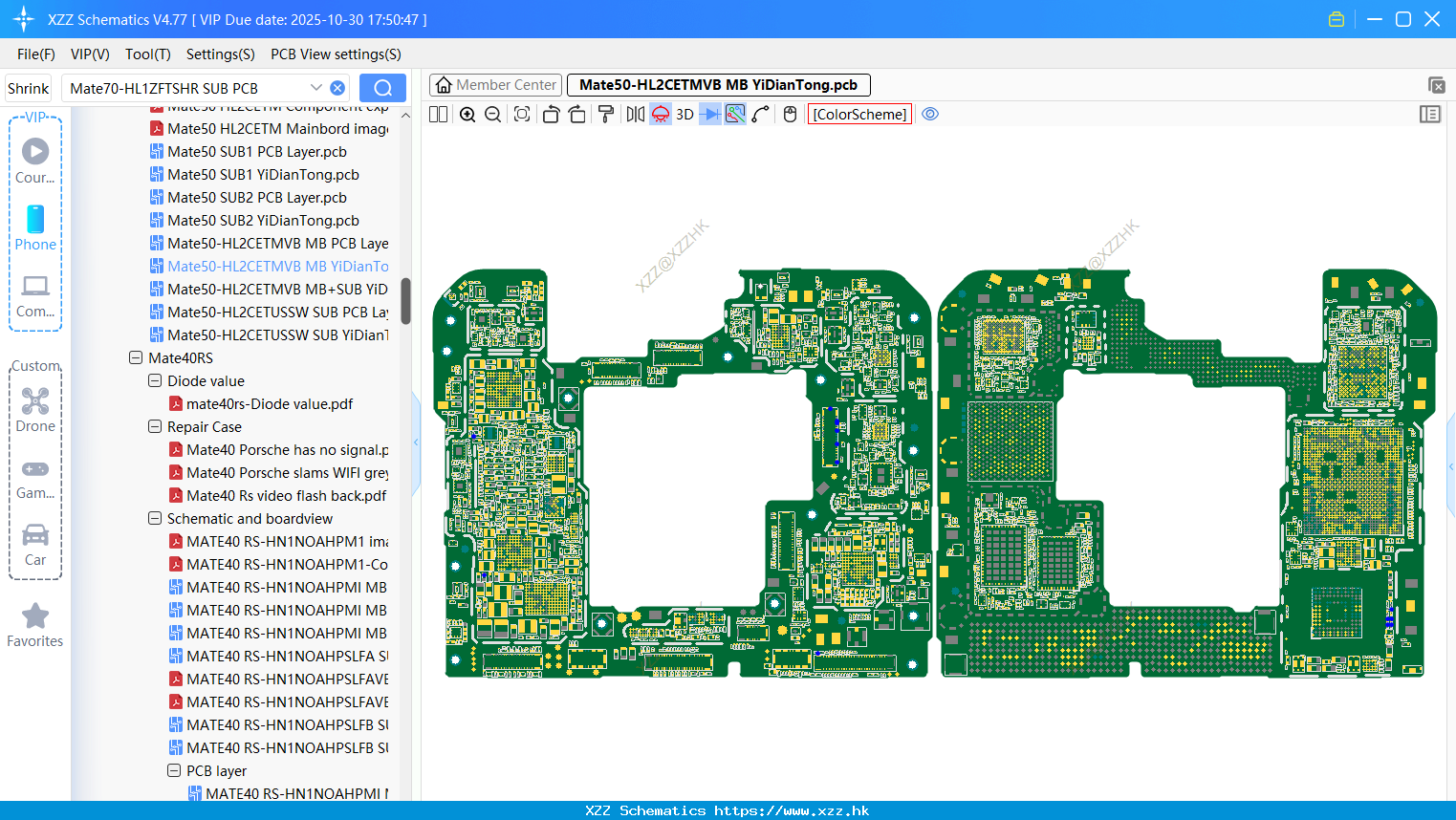Collapse the Diode value folder
1456x820 pixels.
155,381
